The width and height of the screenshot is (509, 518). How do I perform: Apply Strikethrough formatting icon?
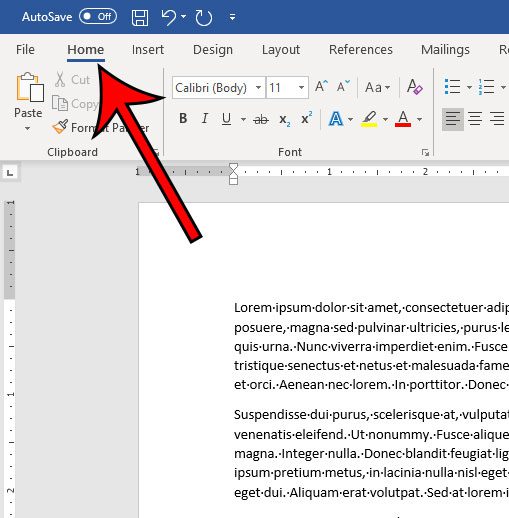pos(261,119)
